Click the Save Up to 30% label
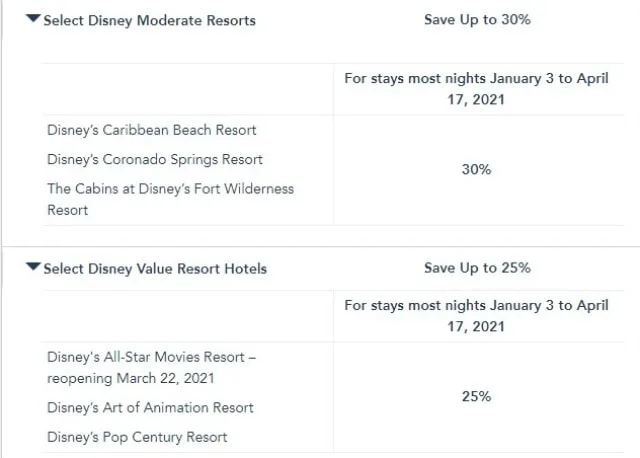 [x=477, y=19]
